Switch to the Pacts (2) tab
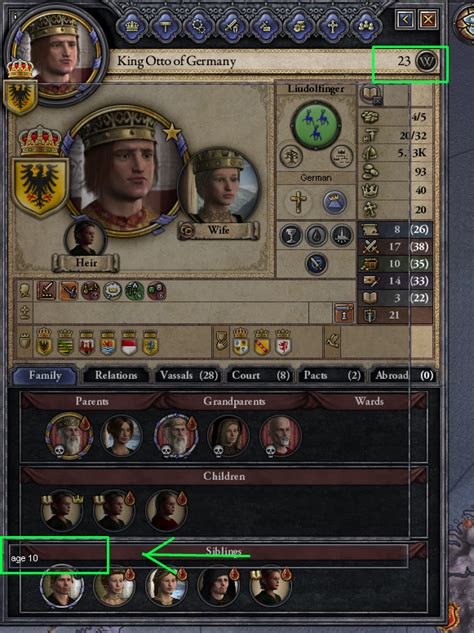 [x=332, y=375]
